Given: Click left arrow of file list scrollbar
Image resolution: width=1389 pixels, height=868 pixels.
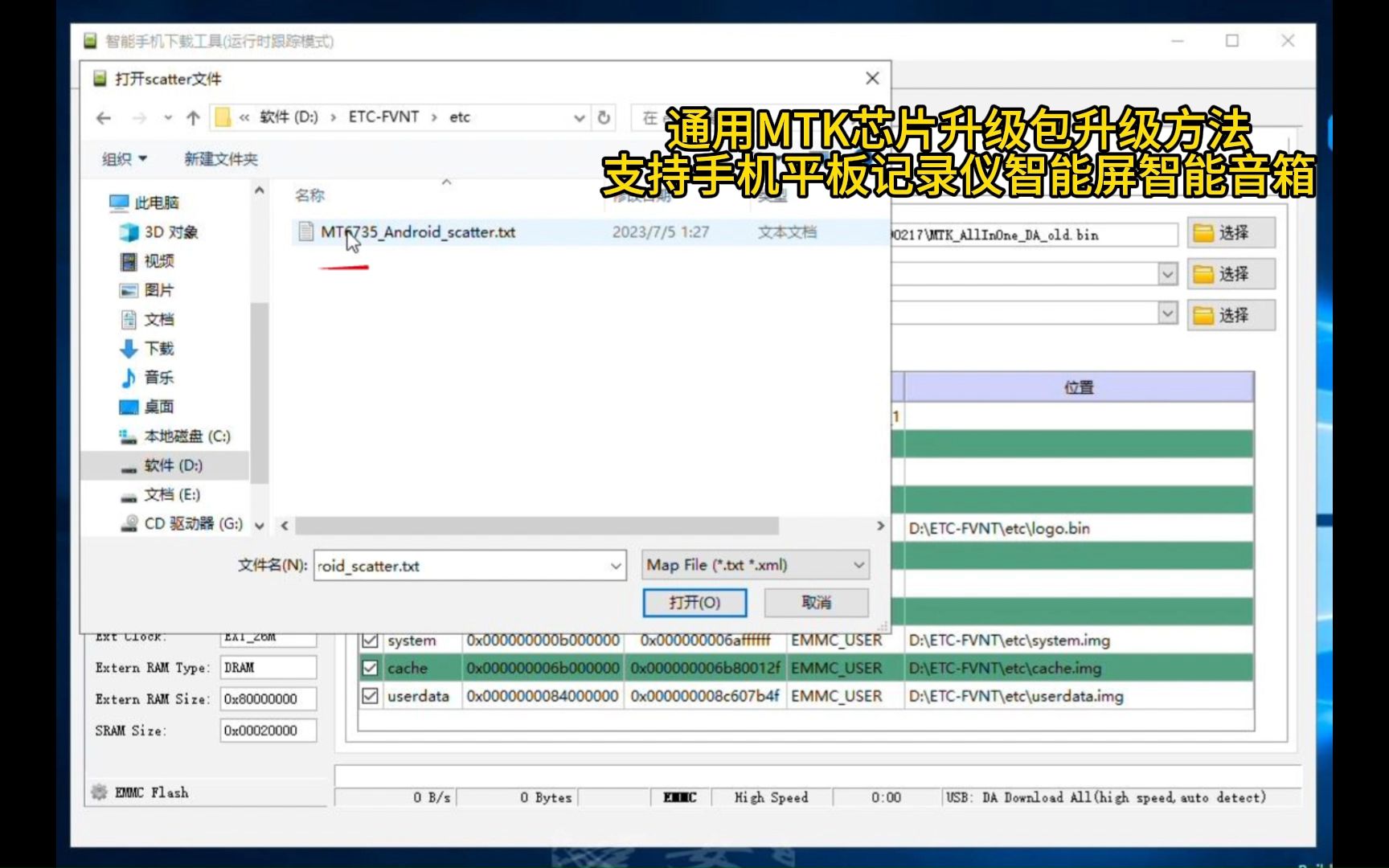Looking at the screenshot, I should tap(285, 526).
